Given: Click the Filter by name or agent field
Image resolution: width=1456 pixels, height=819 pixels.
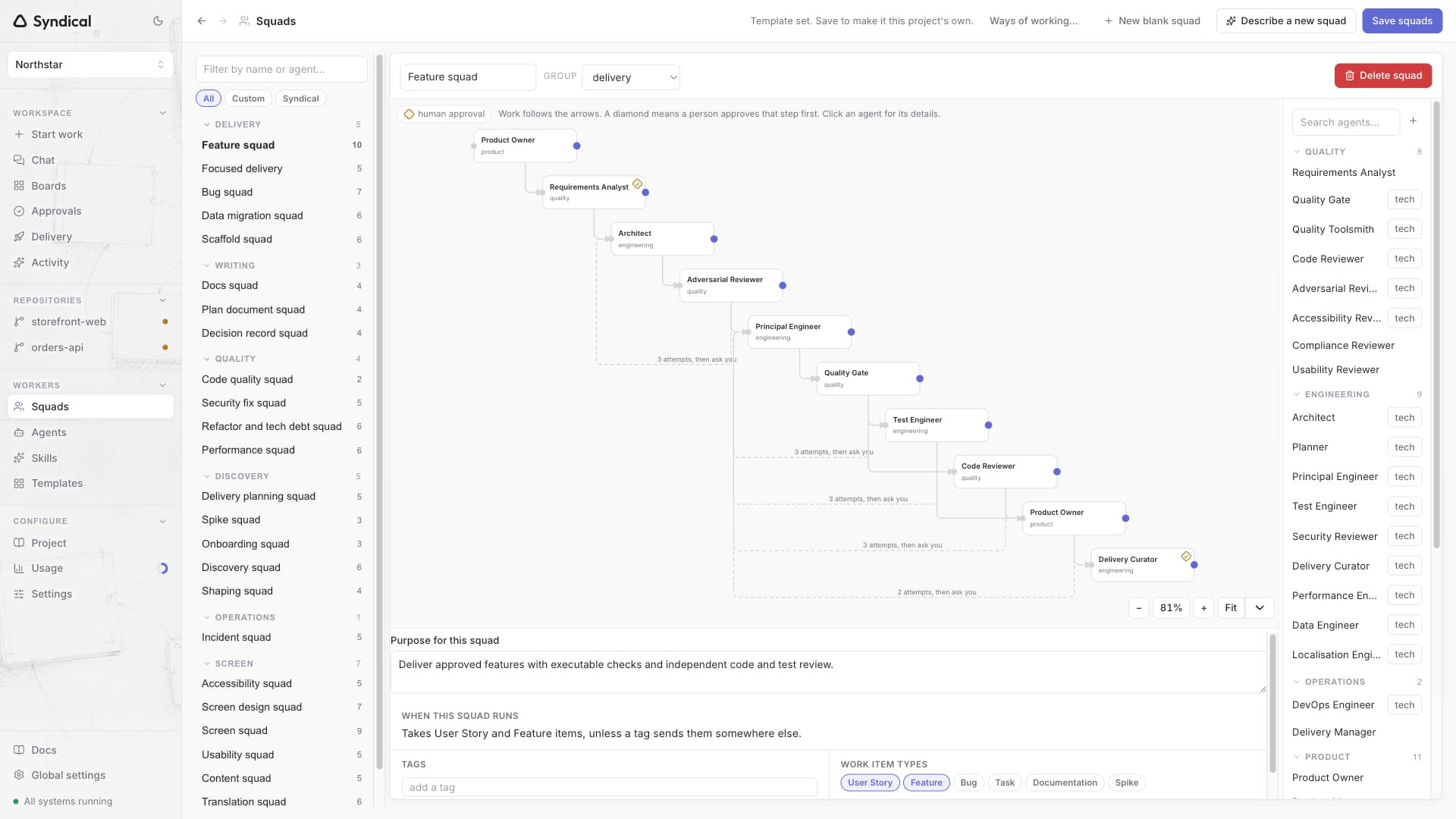Looking at the screenshot, I should pos(281,69).
